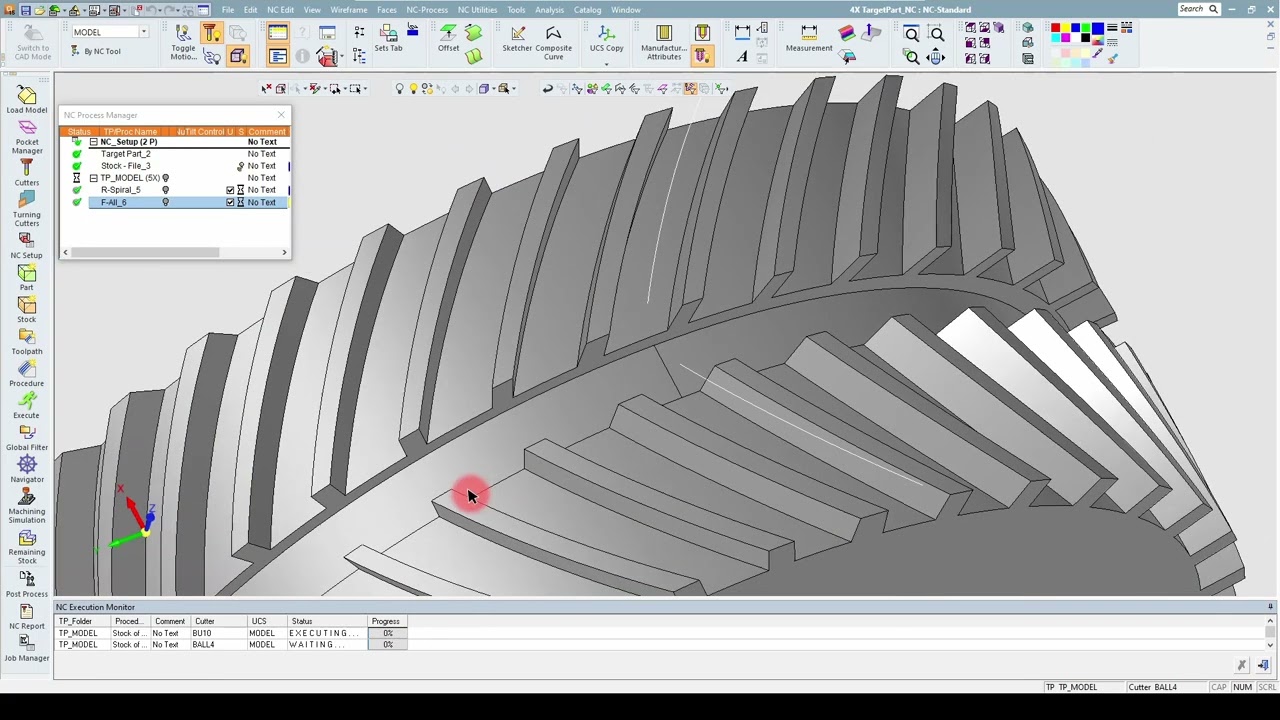Screen dimensions: 1280x720
Task: Click the Status column header in Process Manager
Action: pos(79,132)
